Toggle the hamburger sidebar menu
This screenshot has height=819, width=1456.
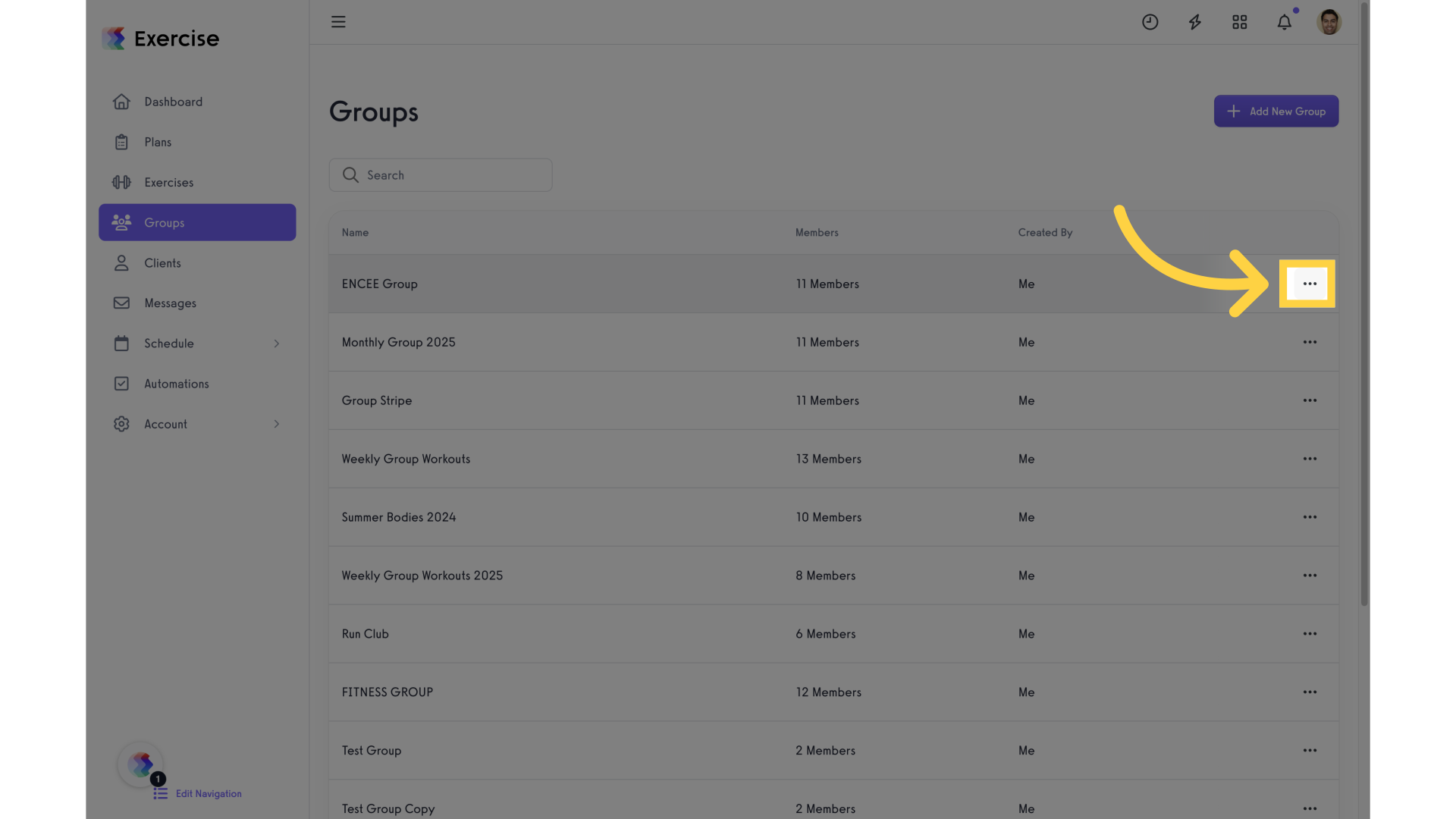point(338,22)
